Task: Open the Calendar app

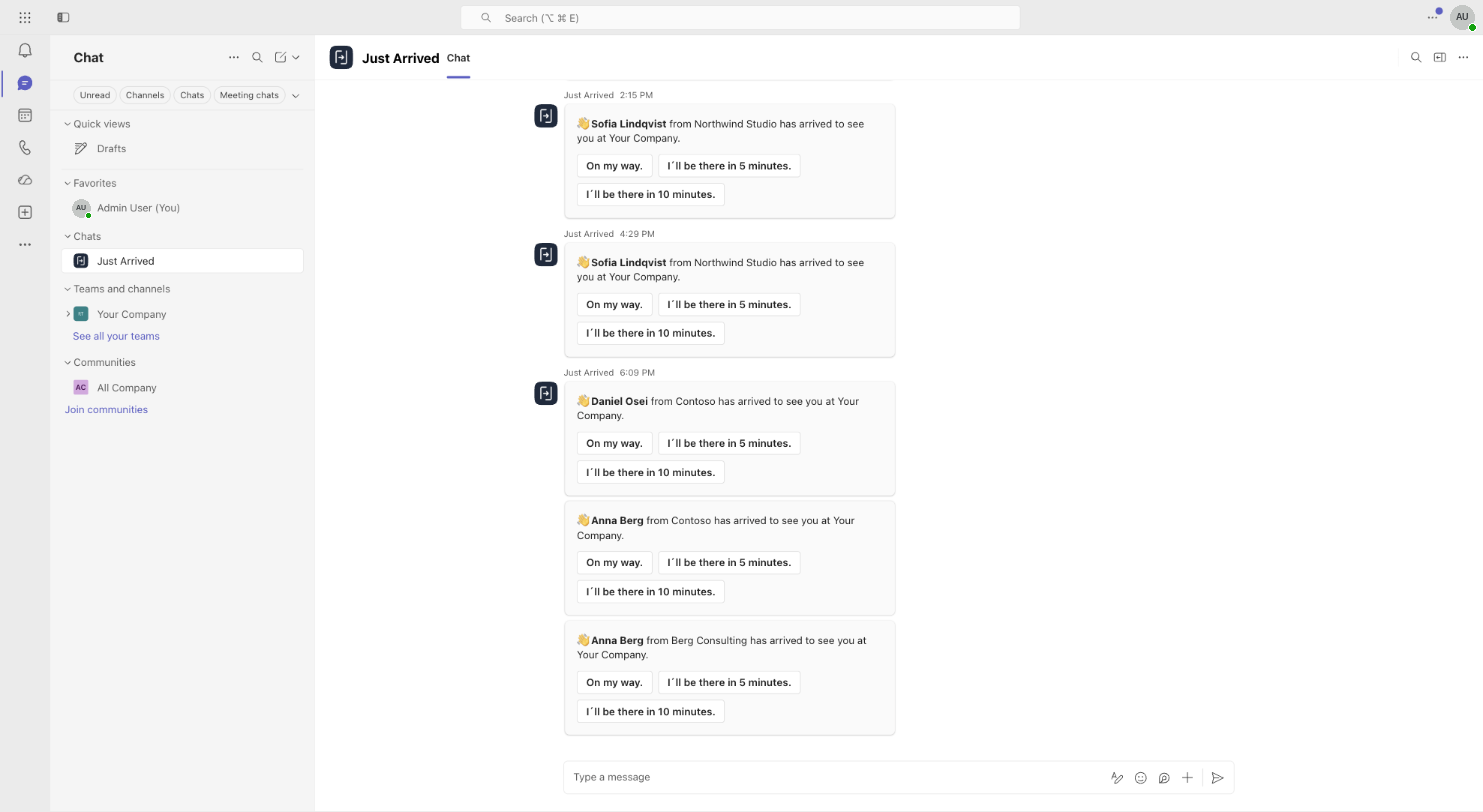Action: [x=25, y=115]
